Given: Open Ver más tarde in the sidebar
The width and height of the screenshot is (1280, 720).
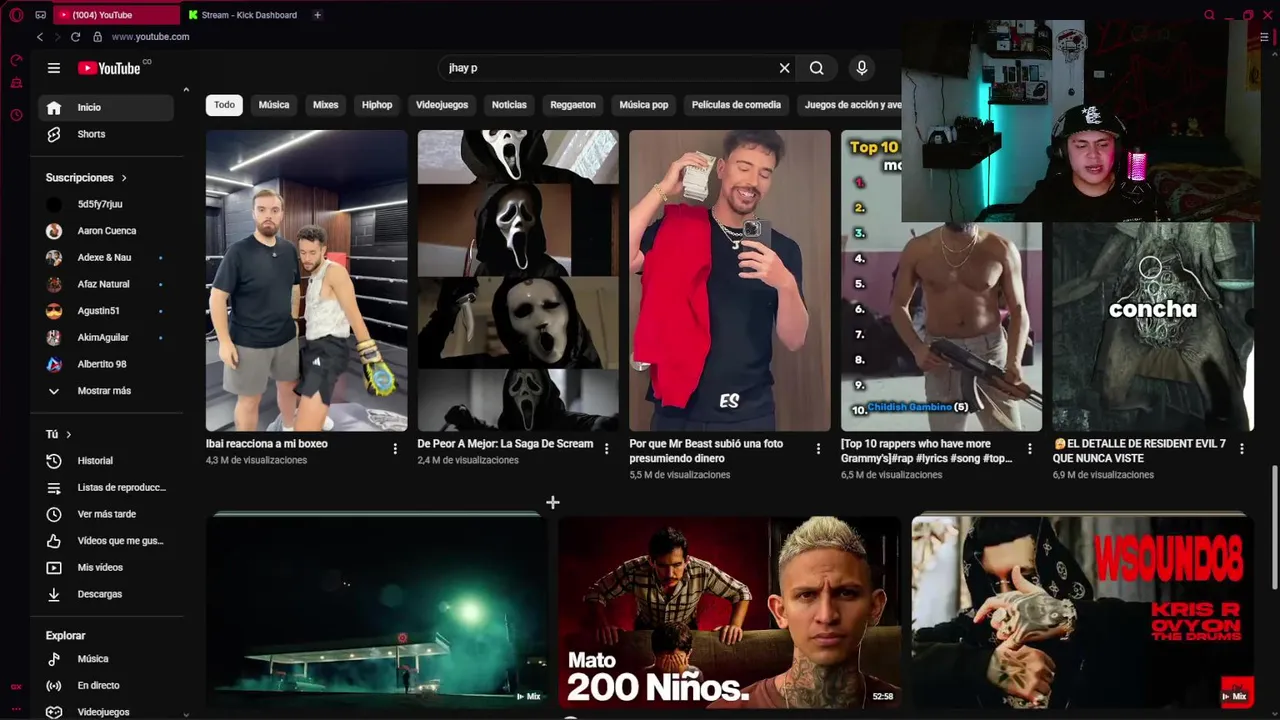Looking at the screenshot, I should tap(107, 514).
